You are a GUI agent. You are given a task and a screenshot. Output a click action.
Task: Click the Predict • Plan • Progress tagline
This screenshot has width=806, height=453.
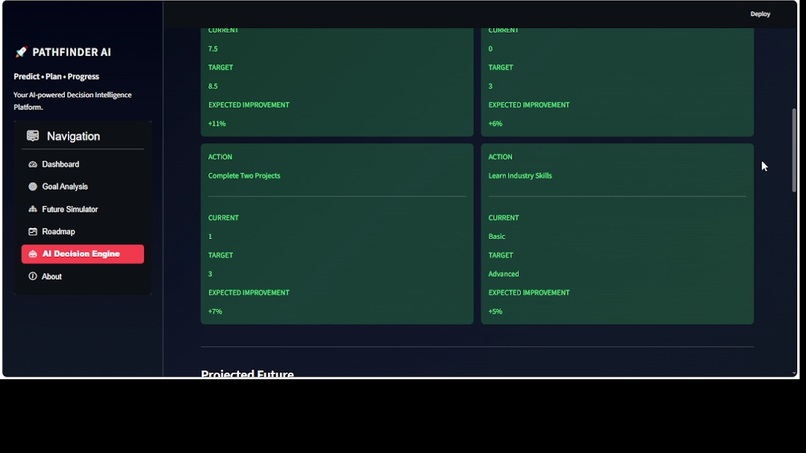[x=56, y=77]
